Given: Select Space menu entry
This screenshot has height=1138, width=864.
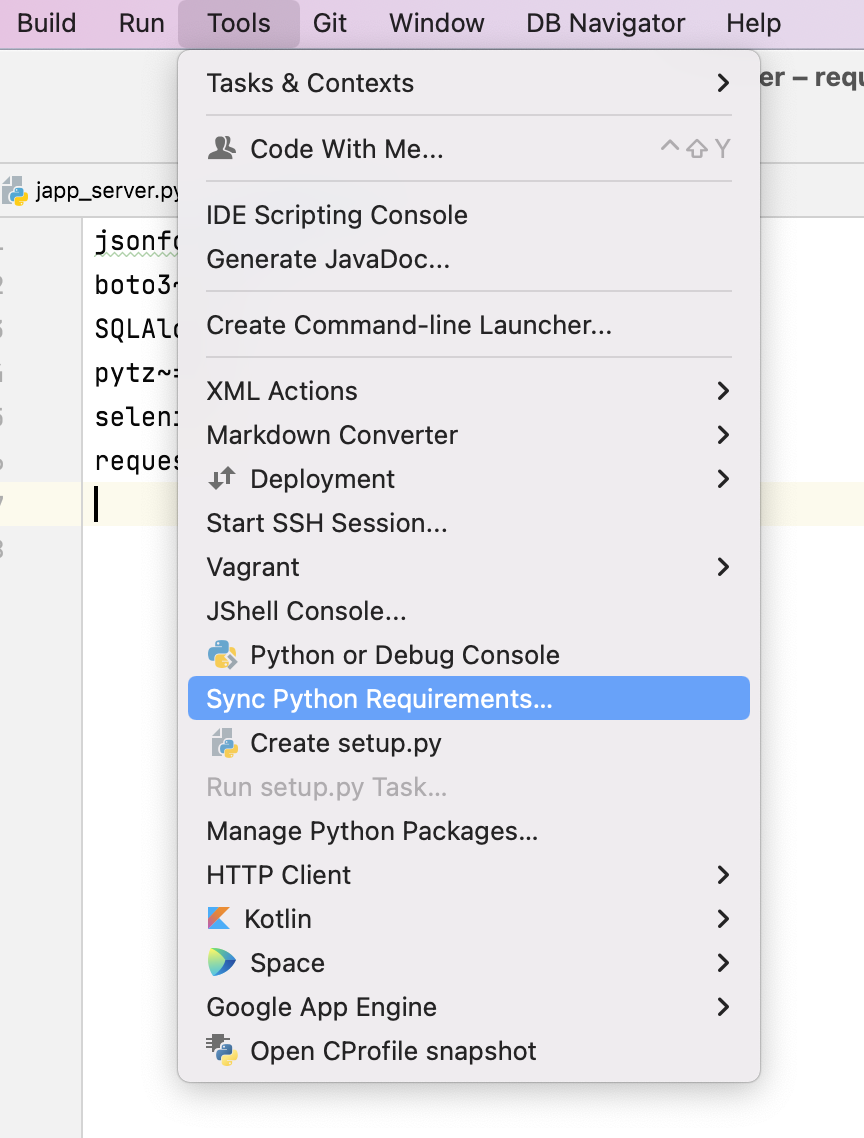Looking at the screenshot, I should 469,962.
